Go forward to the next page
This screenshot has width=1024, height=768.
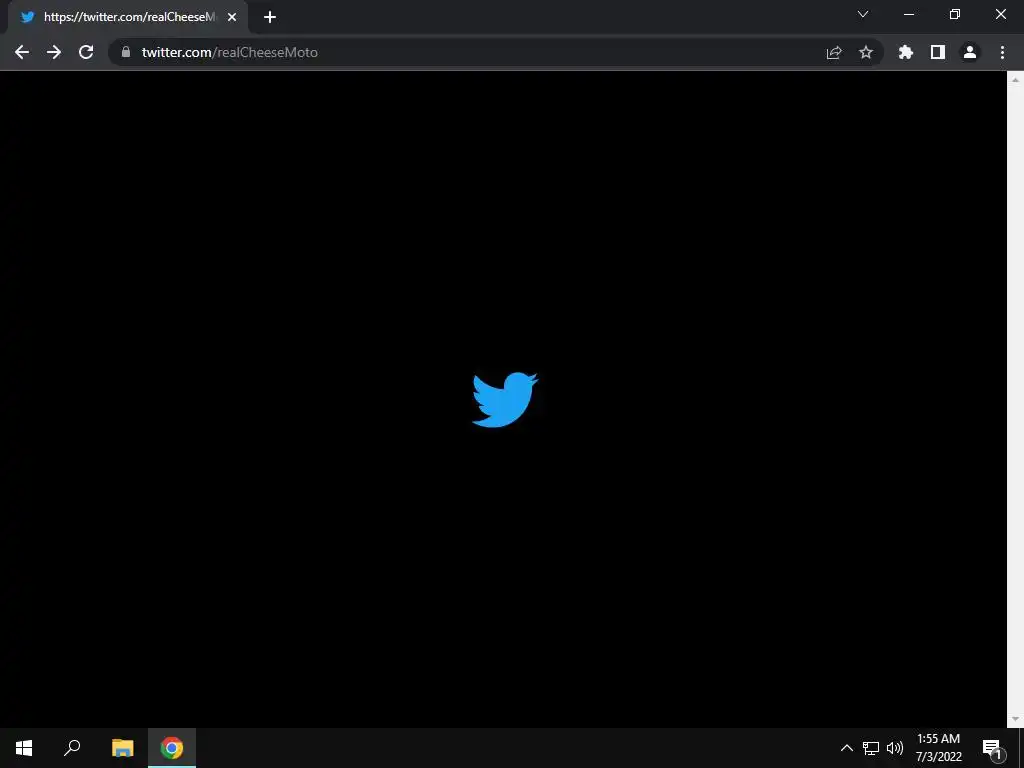[x=54, y=52]
